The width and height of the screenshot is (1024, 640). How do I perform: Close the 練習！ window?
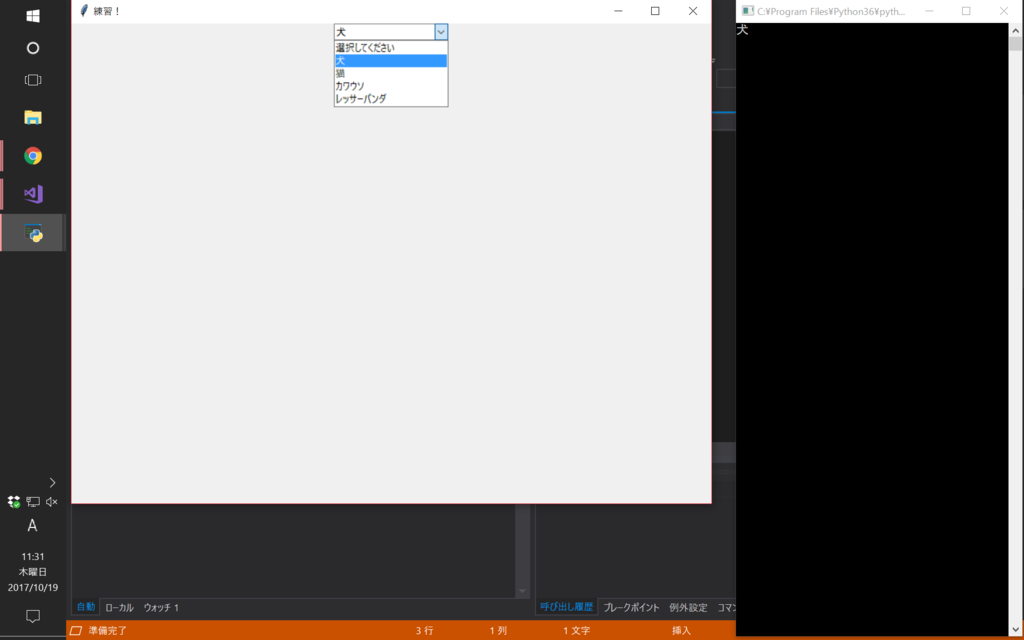[693, 11]
